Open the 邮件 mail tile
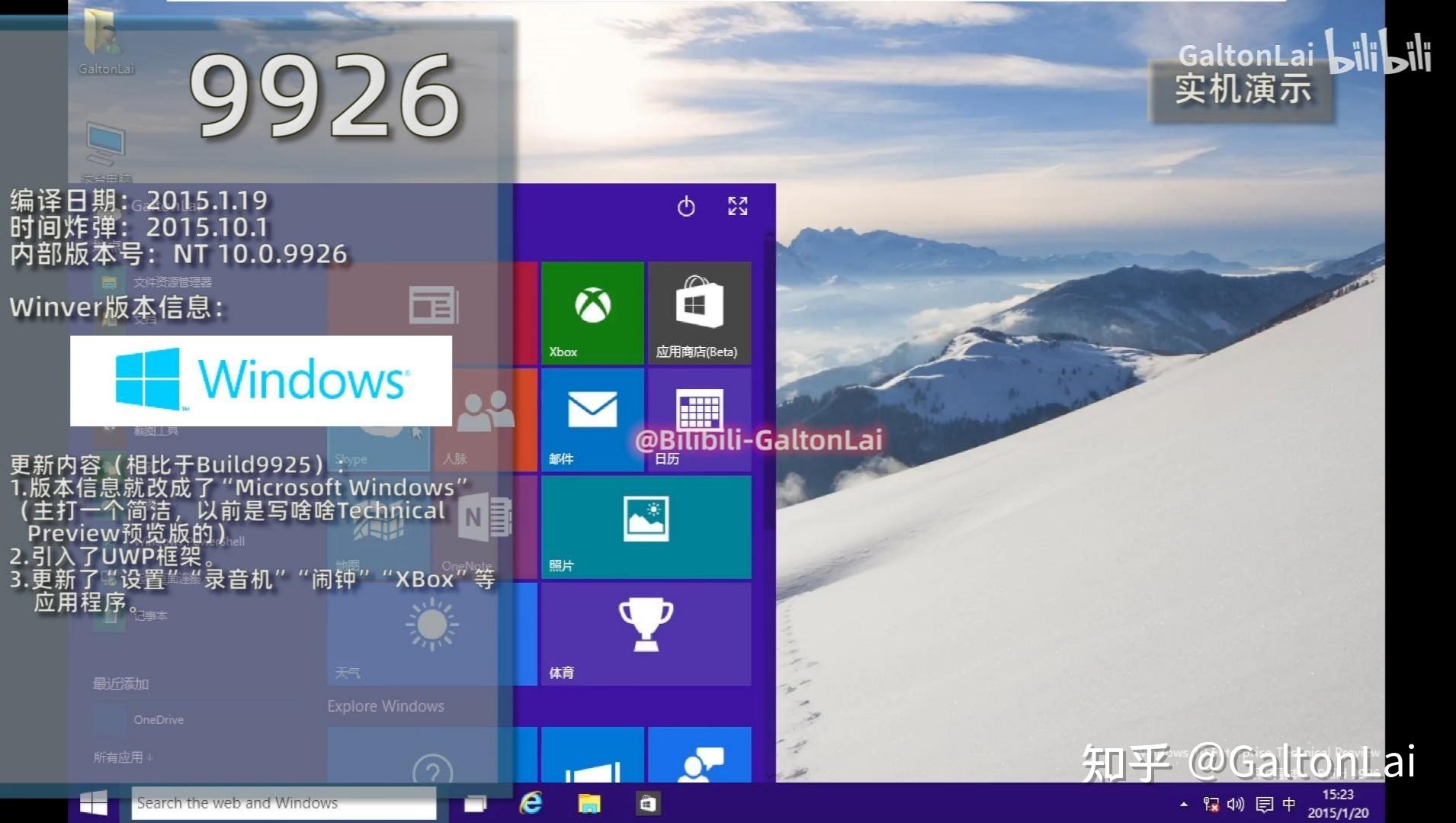Viewport: 1456px width, 823px height. [x=592, y=420]
